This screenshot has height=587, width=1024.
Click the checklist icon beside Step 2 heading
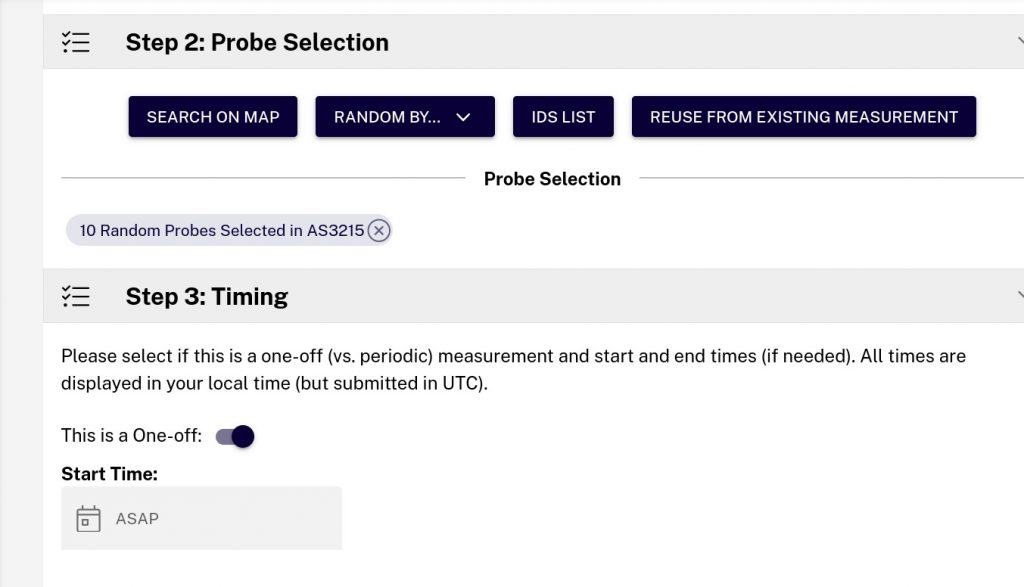76,42
